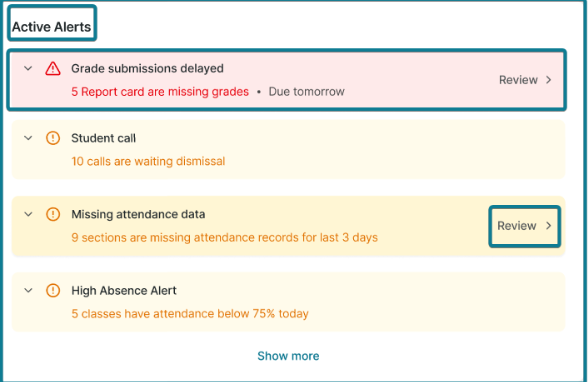Click the Student call alert circle icon

[x=53, y=138]
